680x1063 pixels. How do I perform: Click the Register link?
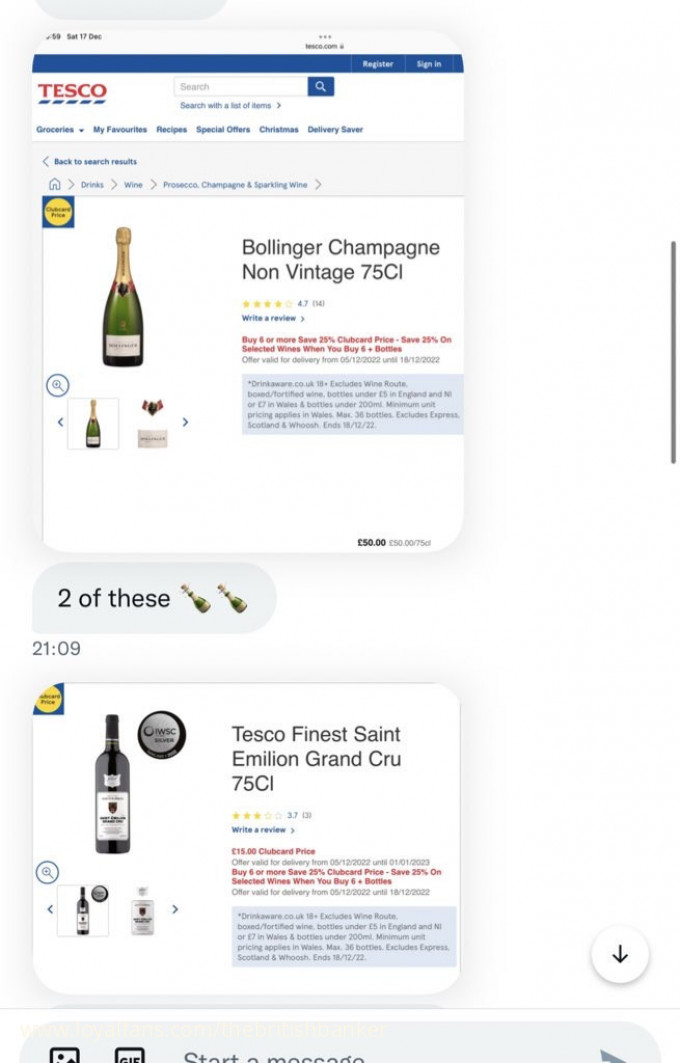(x=378, y=64)
